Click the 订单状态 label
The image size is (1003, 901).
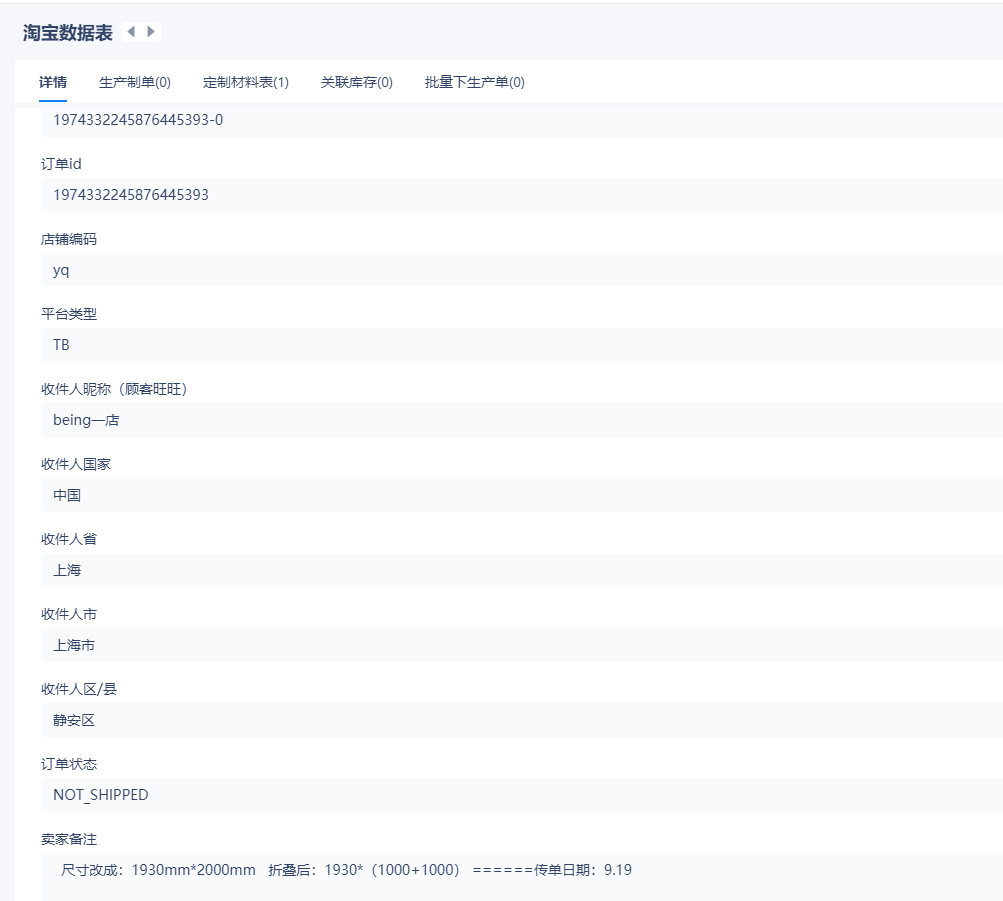click(x=69, y=764)
